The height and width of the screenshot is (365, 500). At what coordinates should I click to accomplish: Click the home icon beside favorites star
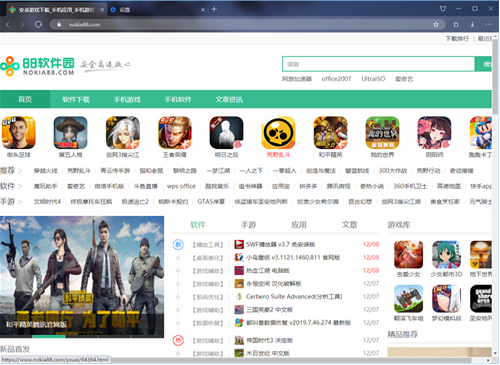pos(456,24)
